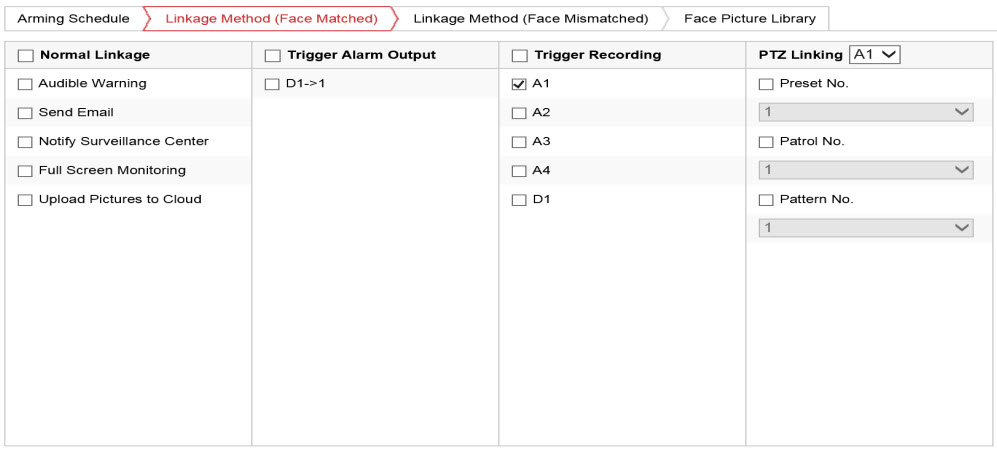997x451 pixels.
Task: Expand the Preset No. number dropdown
Action: pyautogui.click(x=865, y=113)
